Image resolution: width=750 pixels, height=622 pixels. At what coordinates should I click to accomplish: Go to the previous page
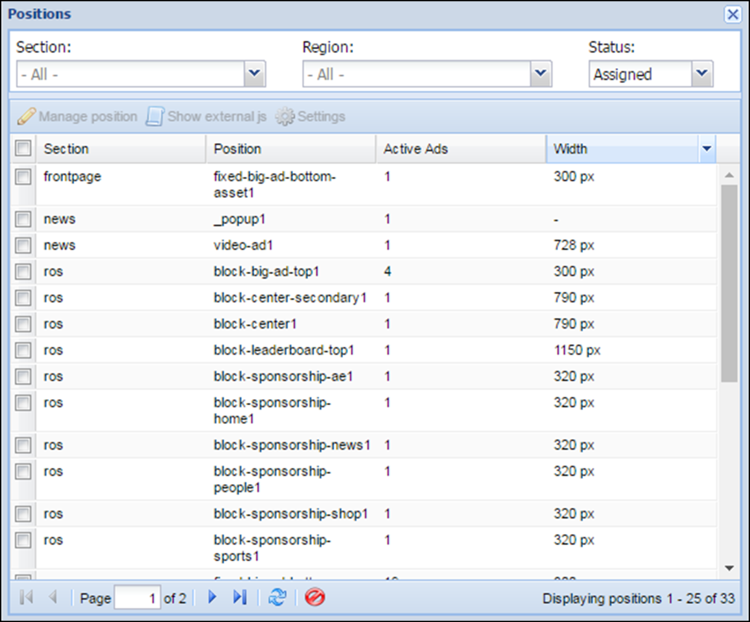[53, 597]
